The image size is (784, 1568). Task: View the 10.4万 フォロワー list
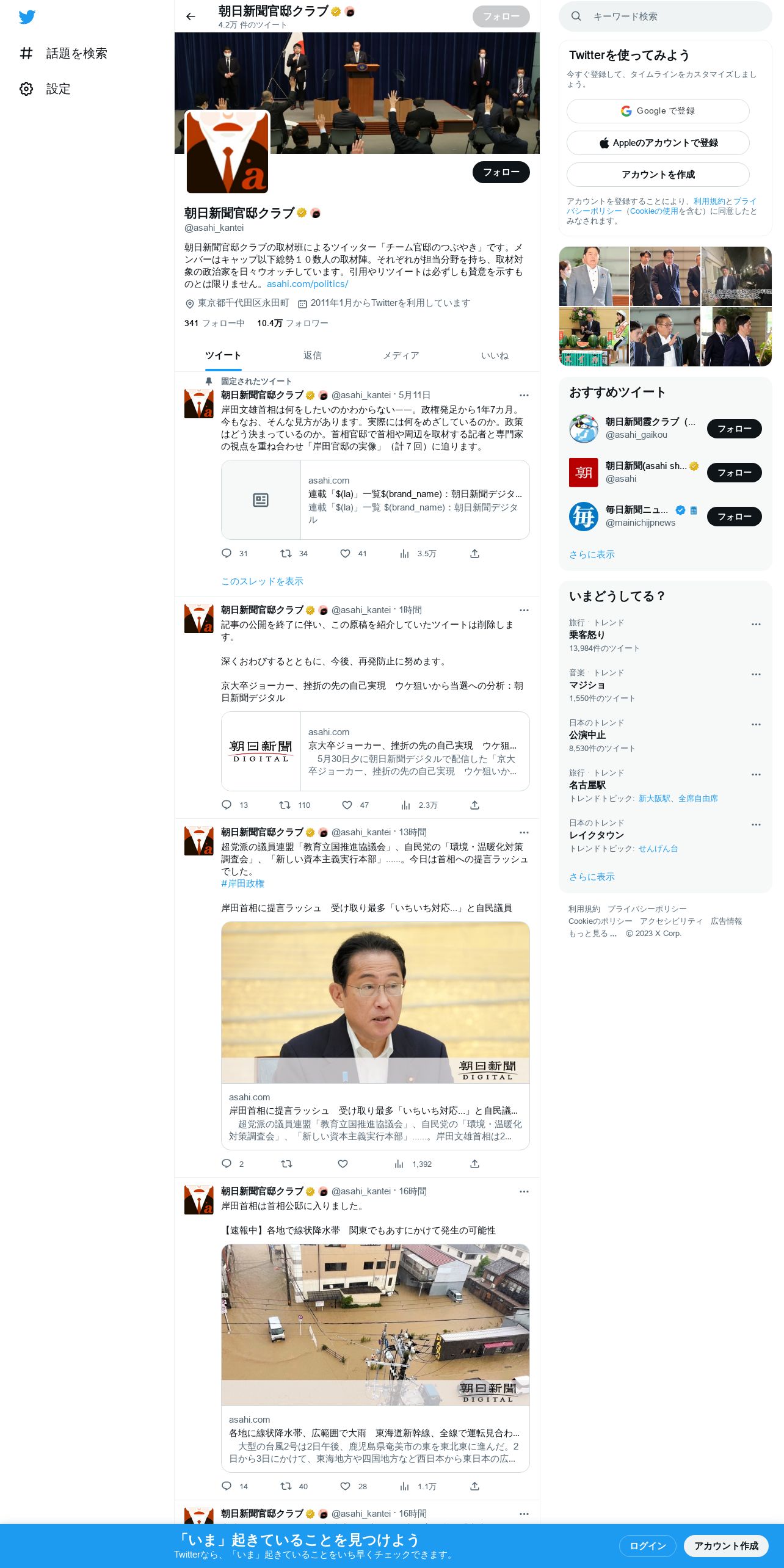pyautogui.click(x=292, y=323)
